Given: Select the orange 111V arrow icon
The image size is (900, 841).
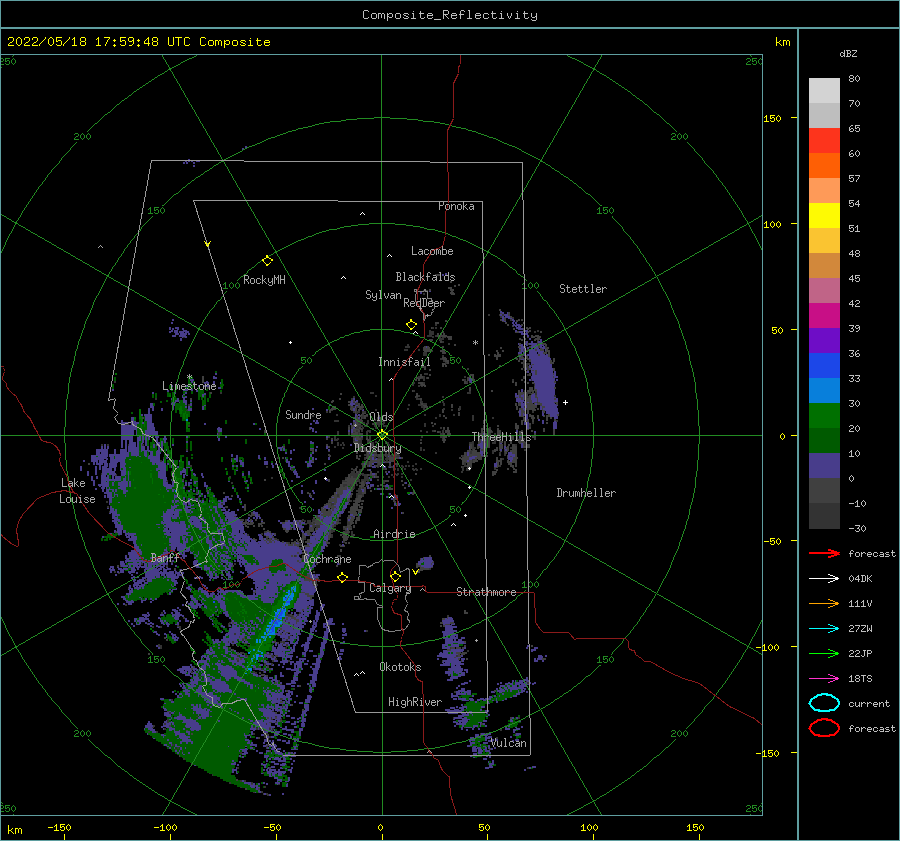Looking at the screenshot, I should pyautogui.click(x=824, y=603).
